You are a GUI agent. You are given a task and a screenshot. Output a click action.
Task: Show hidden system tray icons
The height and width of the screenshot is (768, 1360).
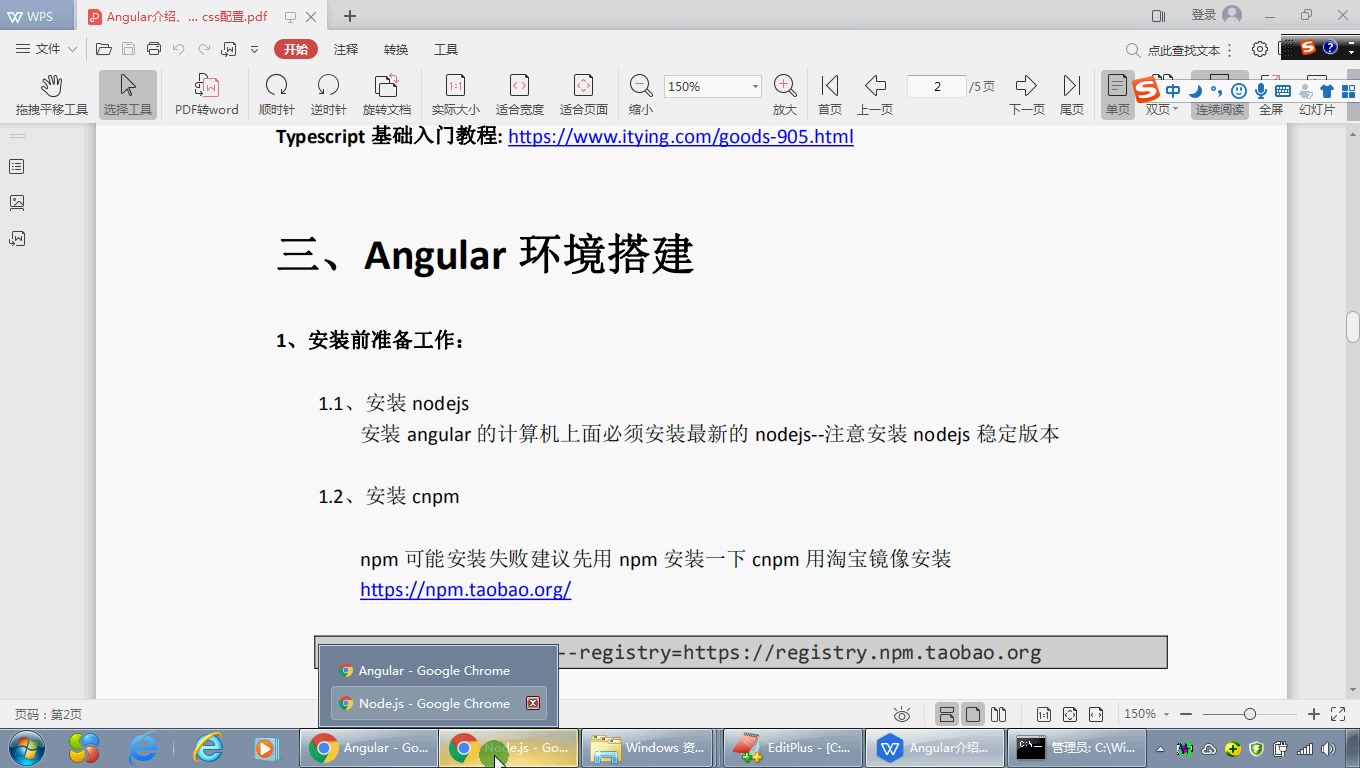pyautogui.click(x=1160, y=748)
